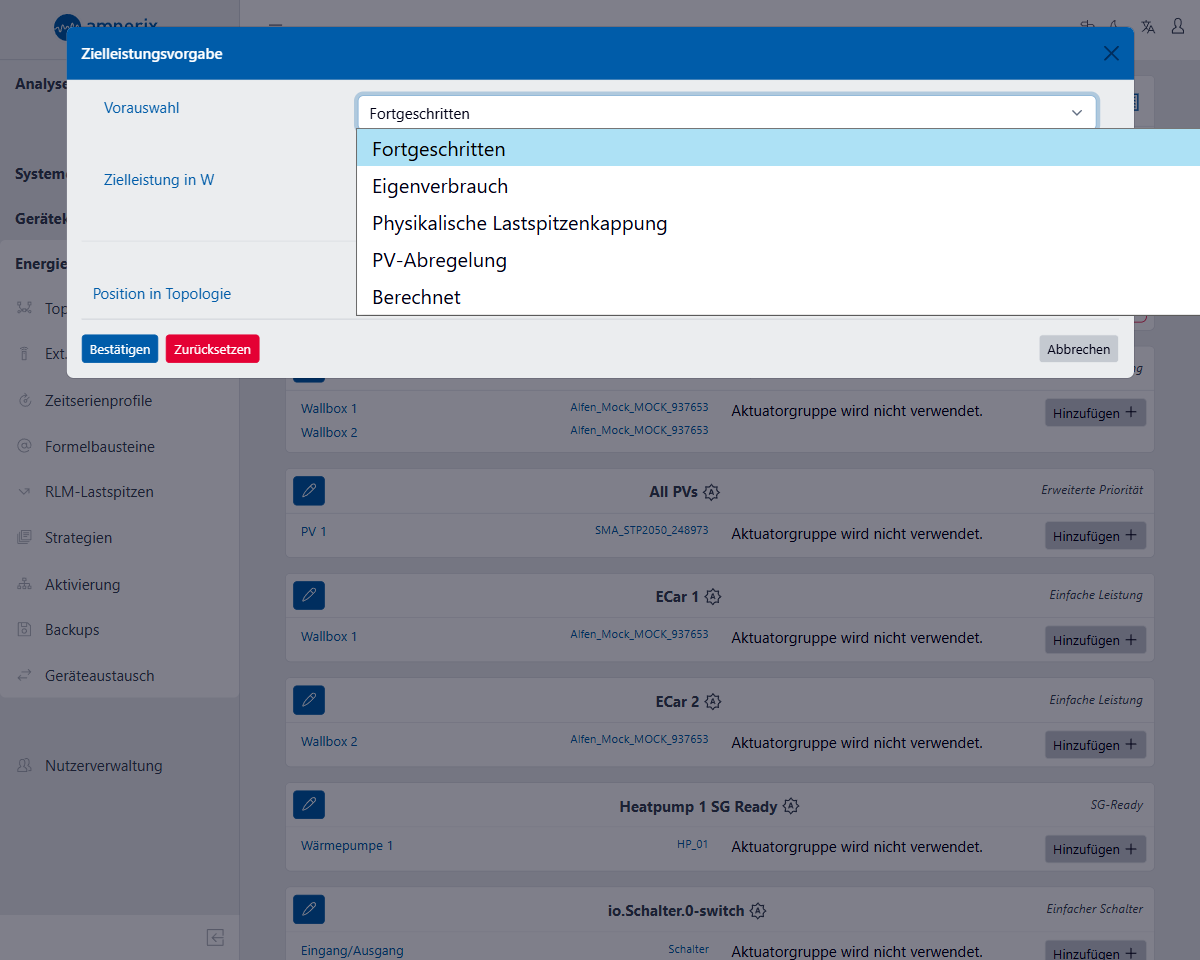1200x960 pixels.
Task: Click the Abbrechen button
Action: click(1078, 349)
